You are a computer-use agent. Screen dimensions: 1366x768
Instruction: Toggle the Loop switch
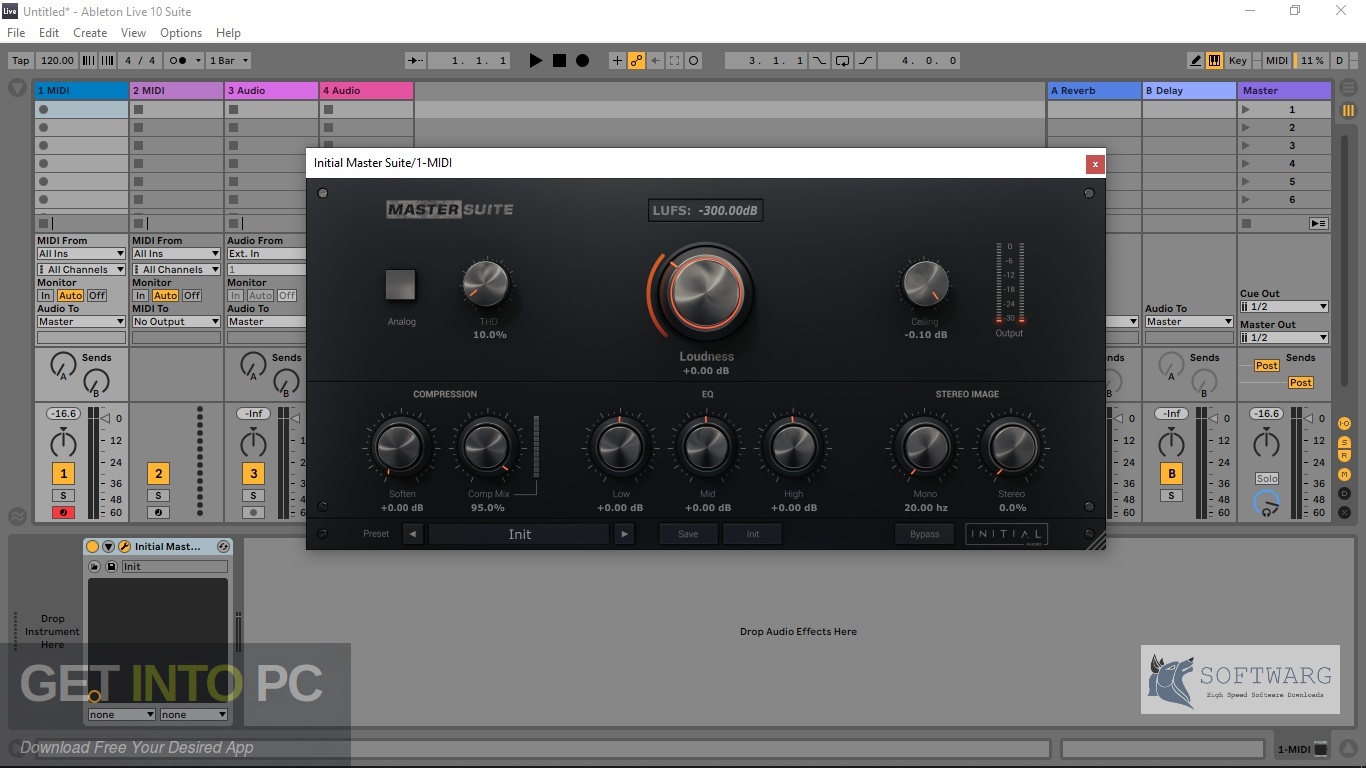click(842, 60)
